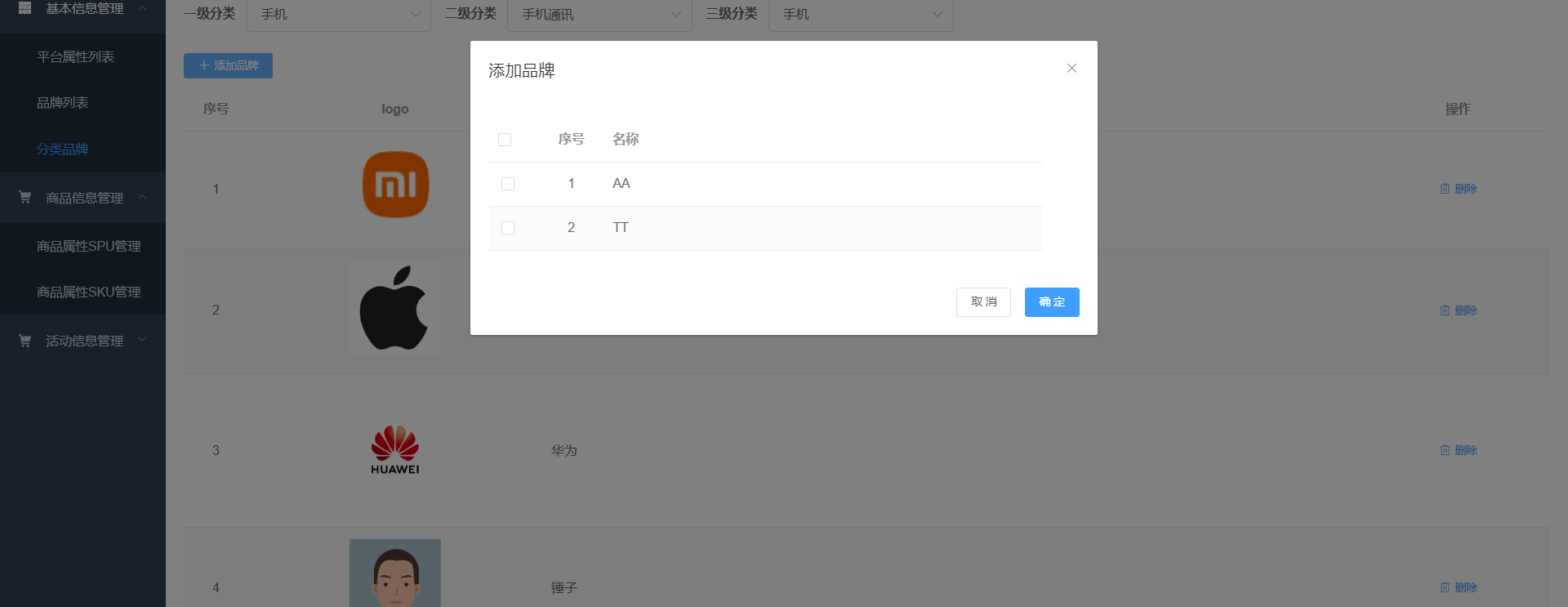Delete the 锤子 row via 删除
Image resolution: width=1568 pixels, height=607 pixels.
[1459, 587]
